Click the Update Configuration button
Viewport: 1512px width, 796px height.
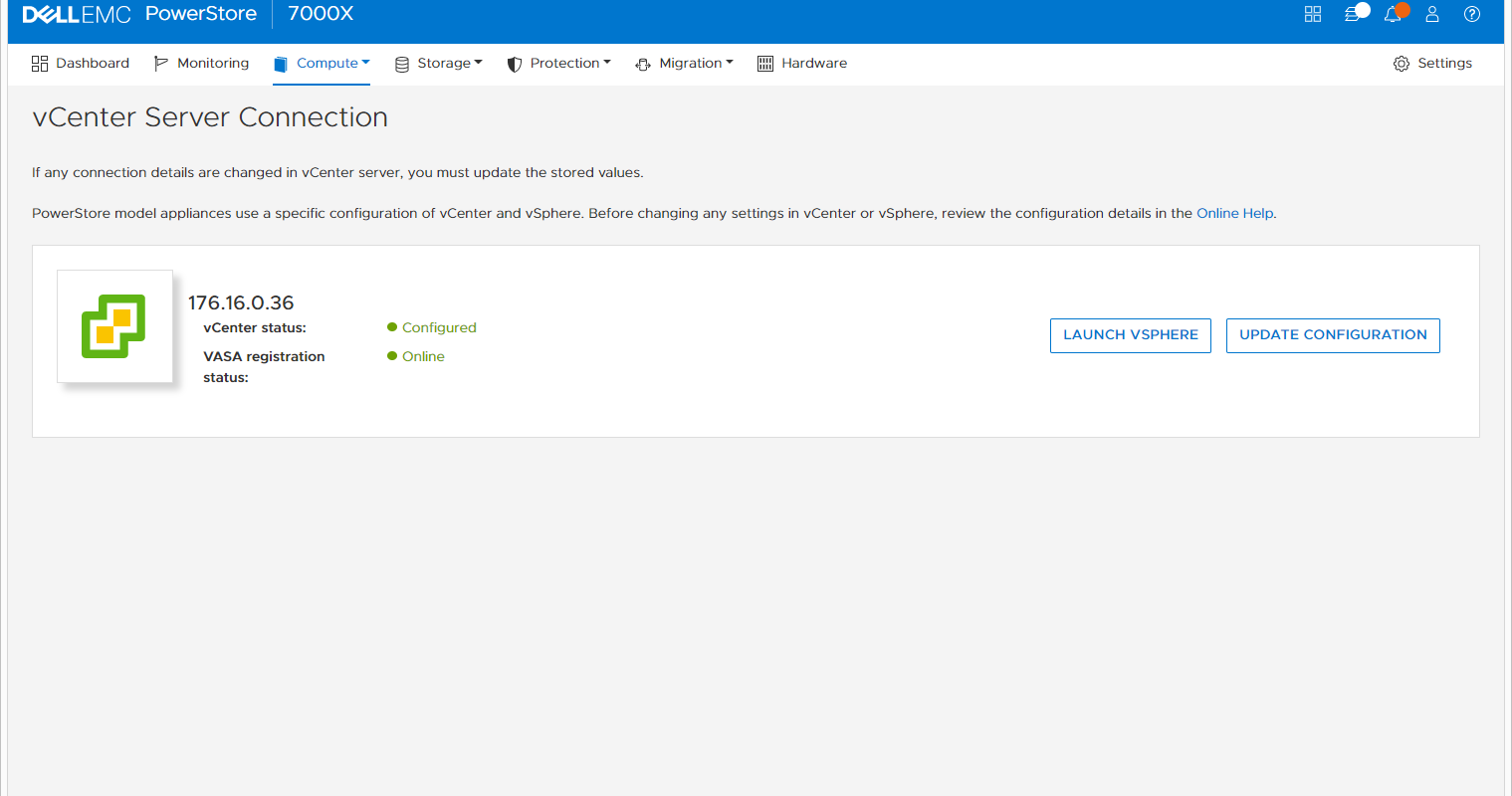coord(1333,335)
